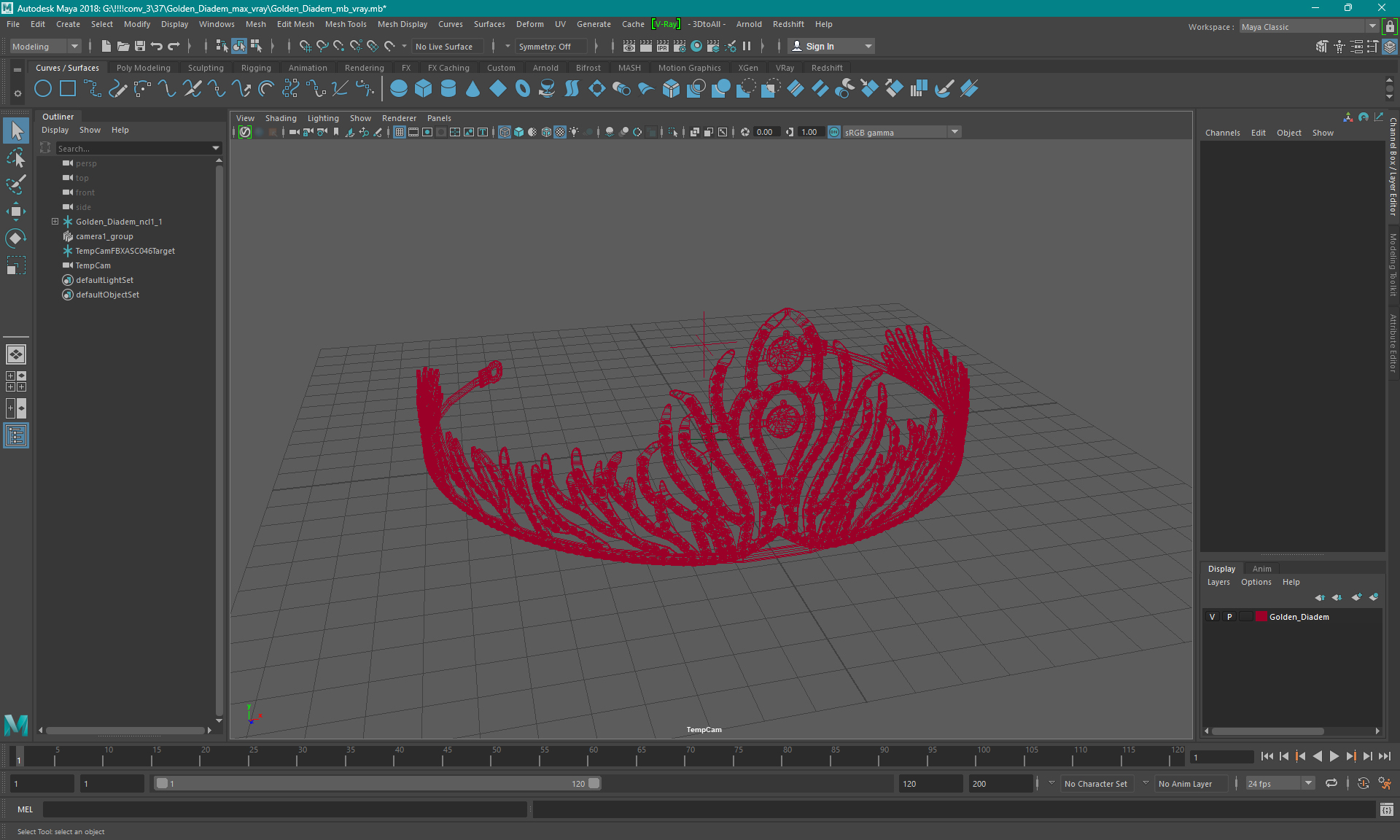Open the Modeling menu set dropdown
Screen dimensions: 1400x840
(x=45, y=46)
